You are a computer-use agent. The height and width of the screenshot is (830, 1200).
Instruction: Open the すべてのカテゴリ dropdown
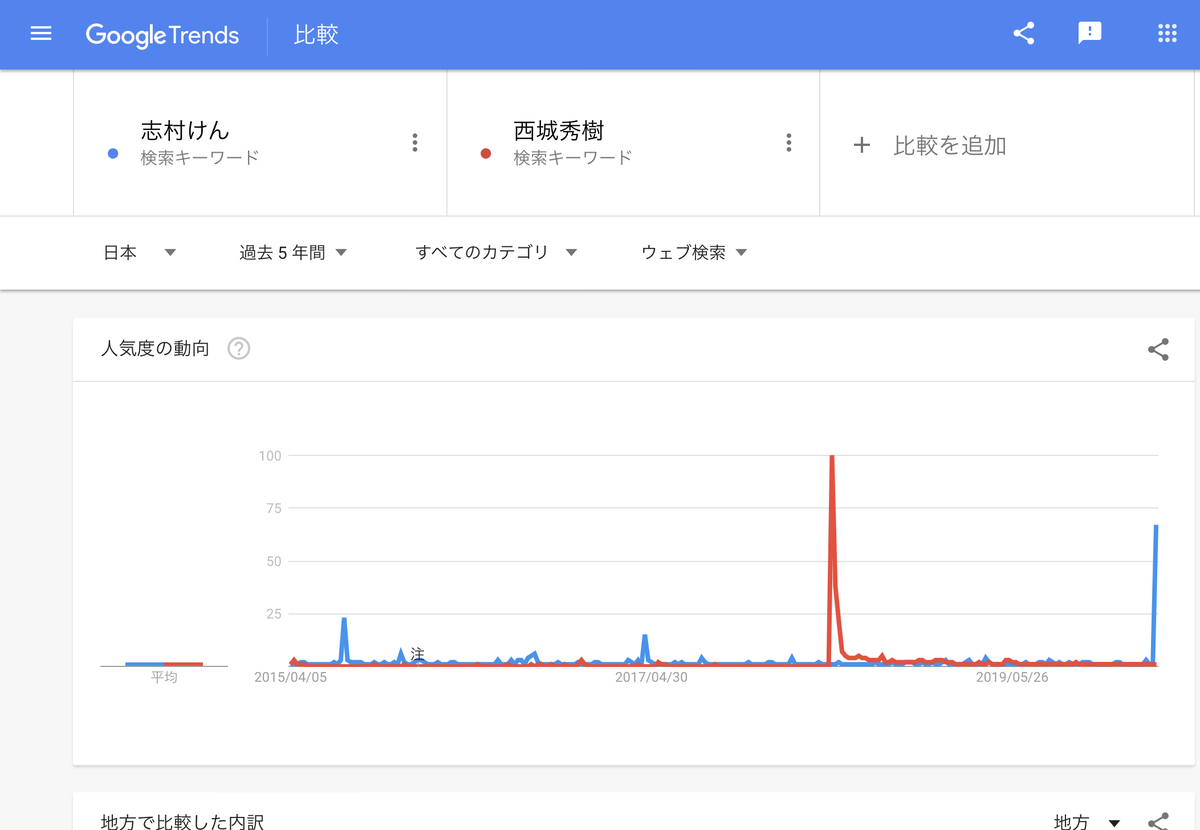tap(497, 253)
